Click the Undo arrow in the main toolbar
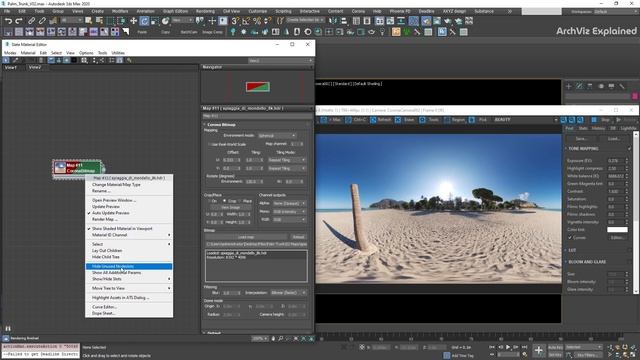The width and height of the screenshot is (640, 360). coord(8,21)
